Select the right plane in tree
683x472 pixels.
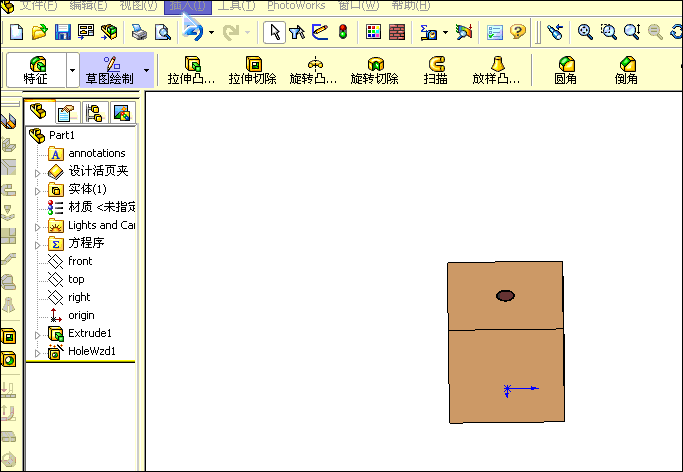point(79,297)
